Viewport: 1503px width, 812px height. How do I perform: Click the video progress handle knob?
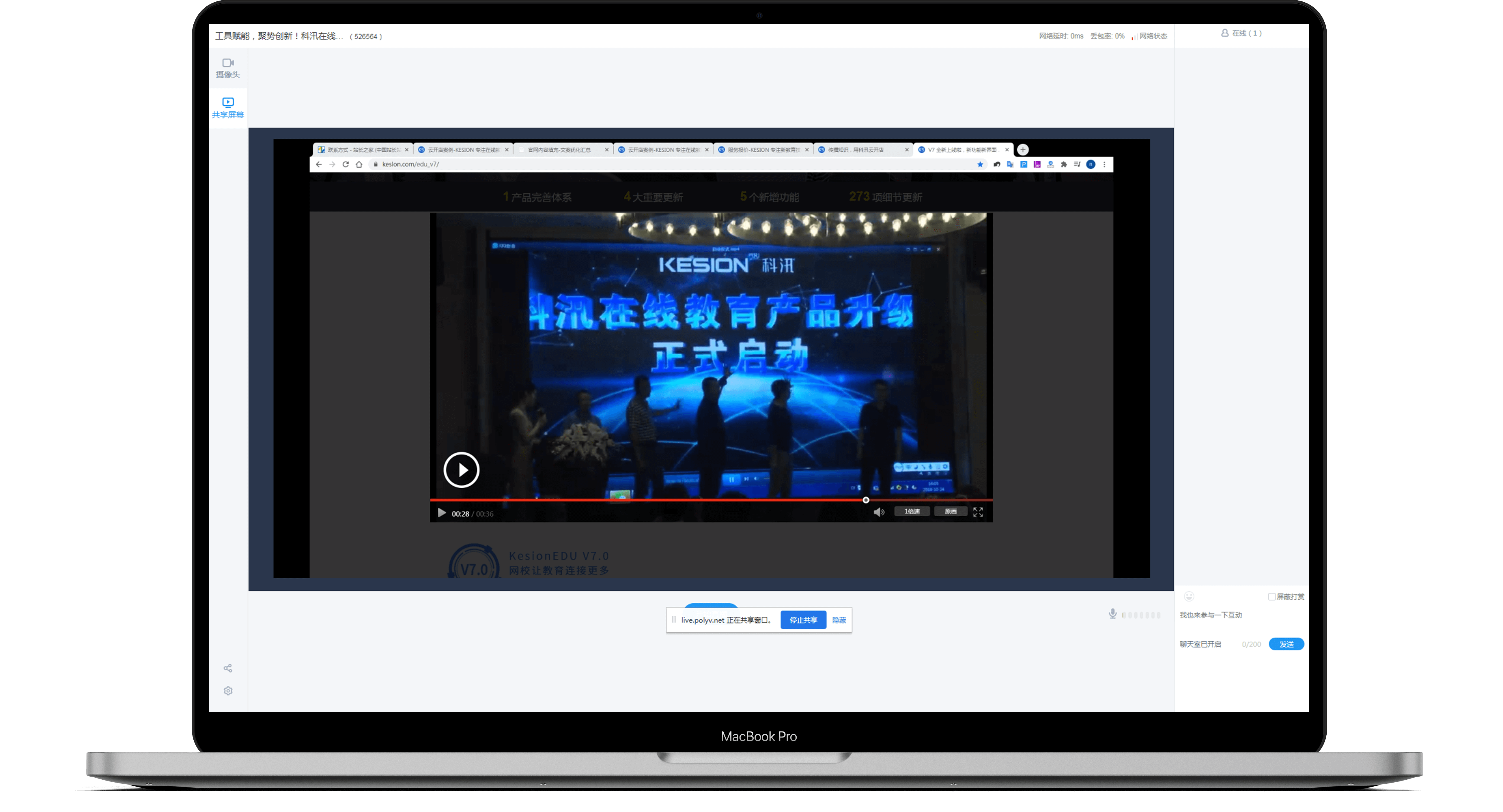pyautogui.click(x=866, y=500)
